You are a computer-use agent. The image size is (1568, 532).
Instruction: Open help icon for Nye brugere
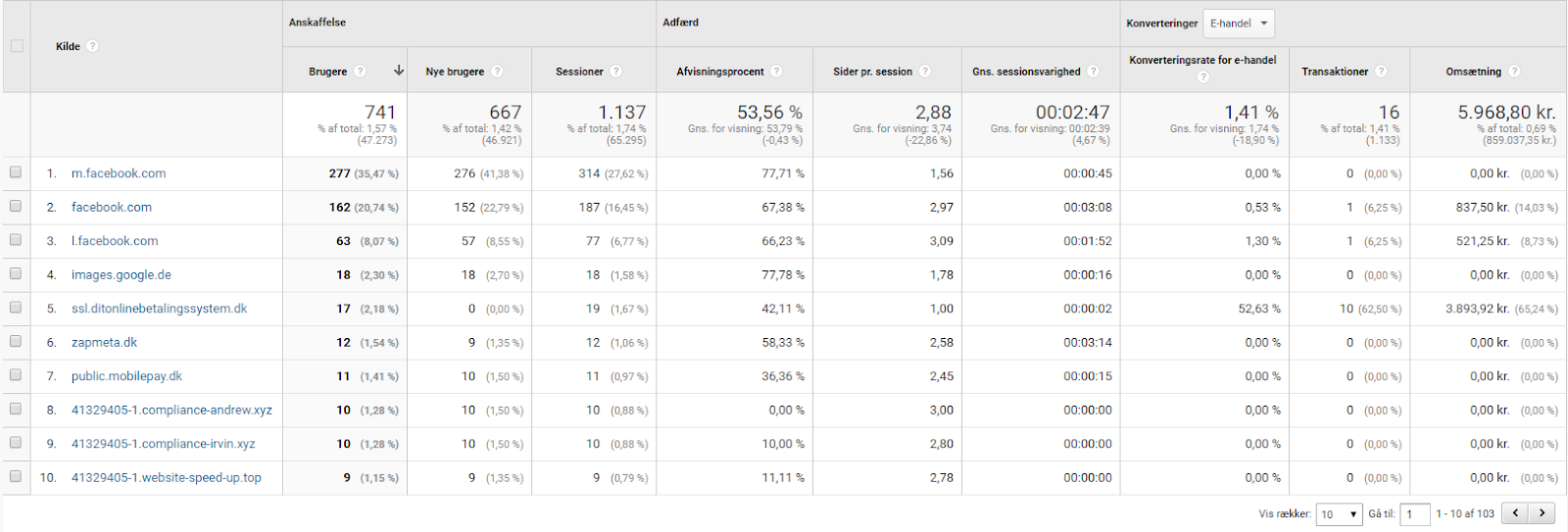(x=497, y=72)
